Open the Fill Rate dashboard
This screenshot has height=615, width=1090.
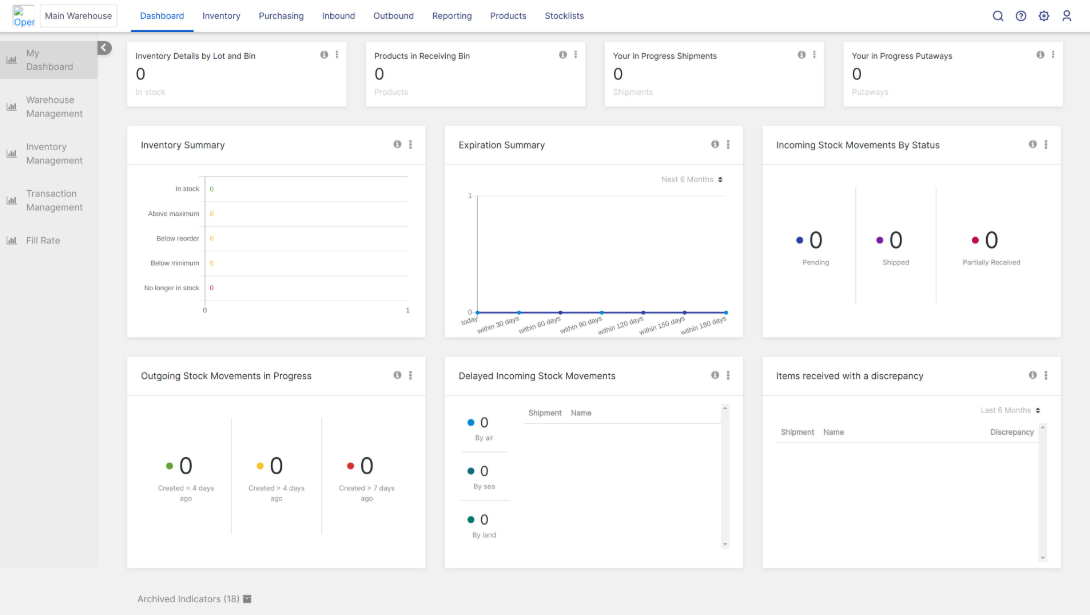point(49,240)
